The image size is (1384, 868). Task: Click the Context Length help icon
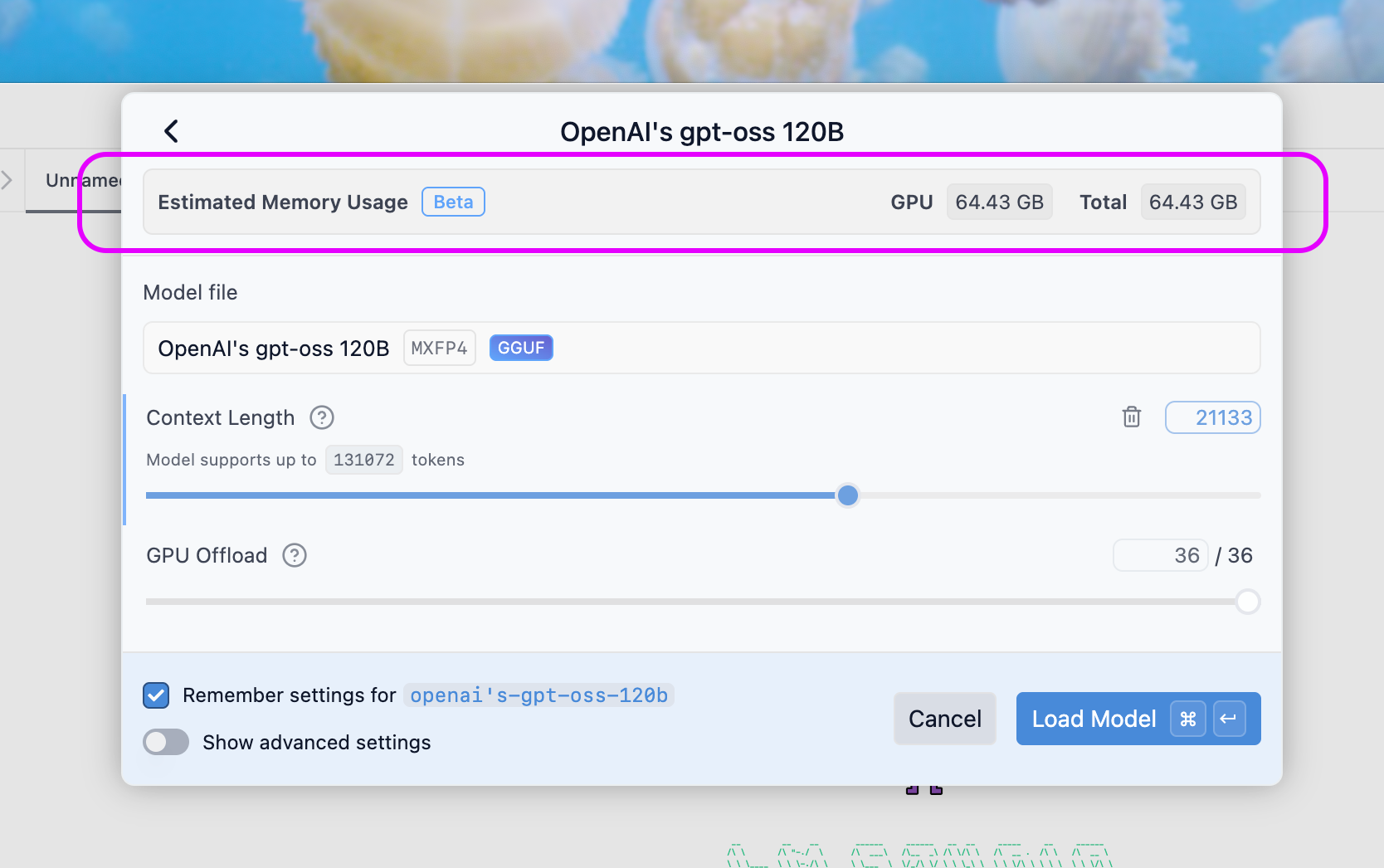click(x=322, y=417)
